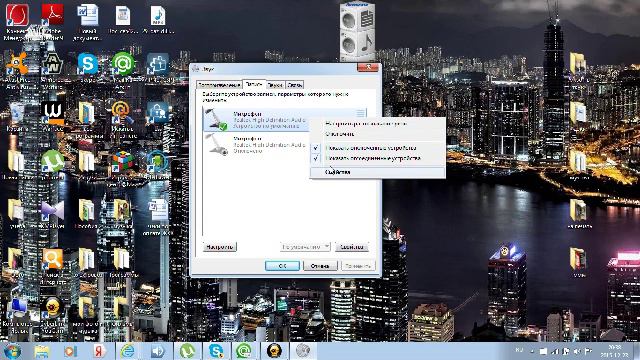Launch the Armored Warfare AW shortcut
Screen dimensions: 640x360
click(x=52, y=64)
